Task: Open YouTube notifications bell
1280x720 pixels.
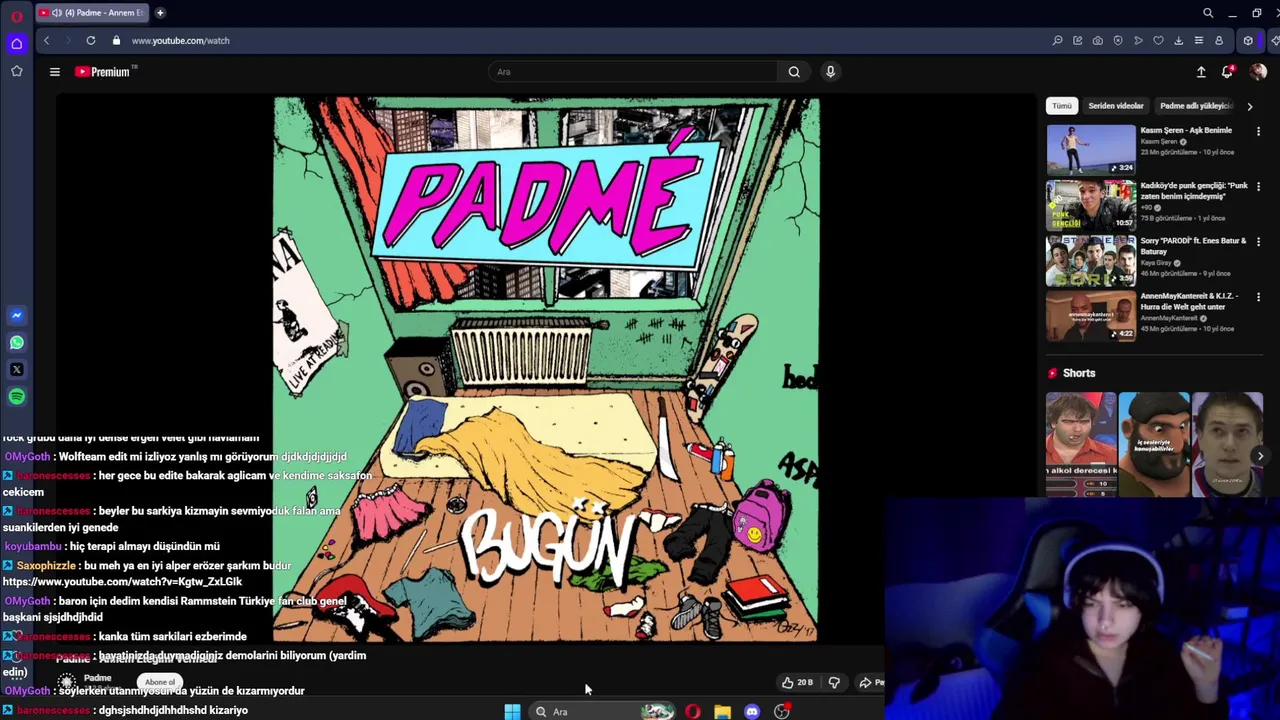Action: pos(1227,71)
